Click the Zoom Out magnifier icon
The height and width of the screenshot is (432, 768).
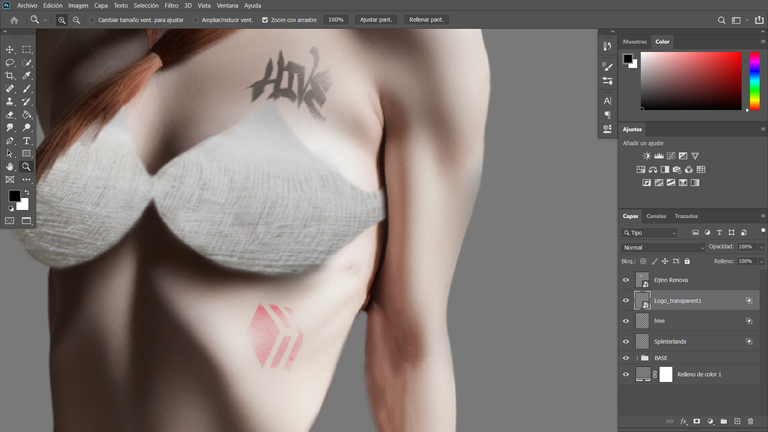[x=76, y=20]
